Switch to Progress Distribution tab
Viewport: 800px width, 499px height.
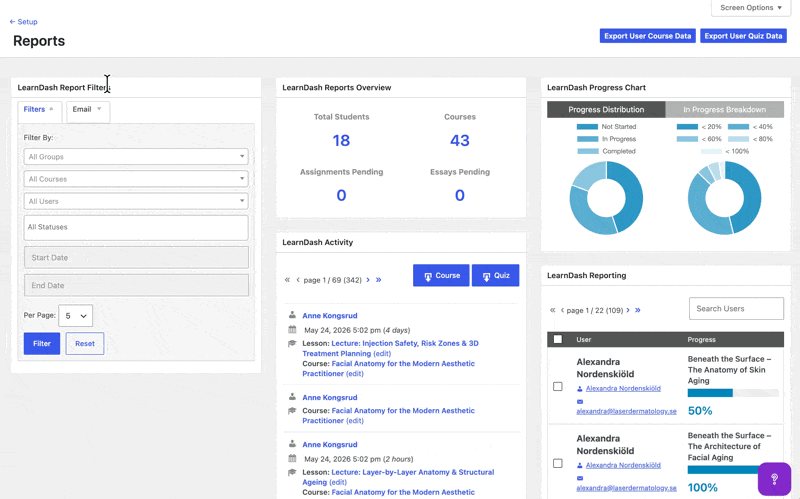coord(606,109)
